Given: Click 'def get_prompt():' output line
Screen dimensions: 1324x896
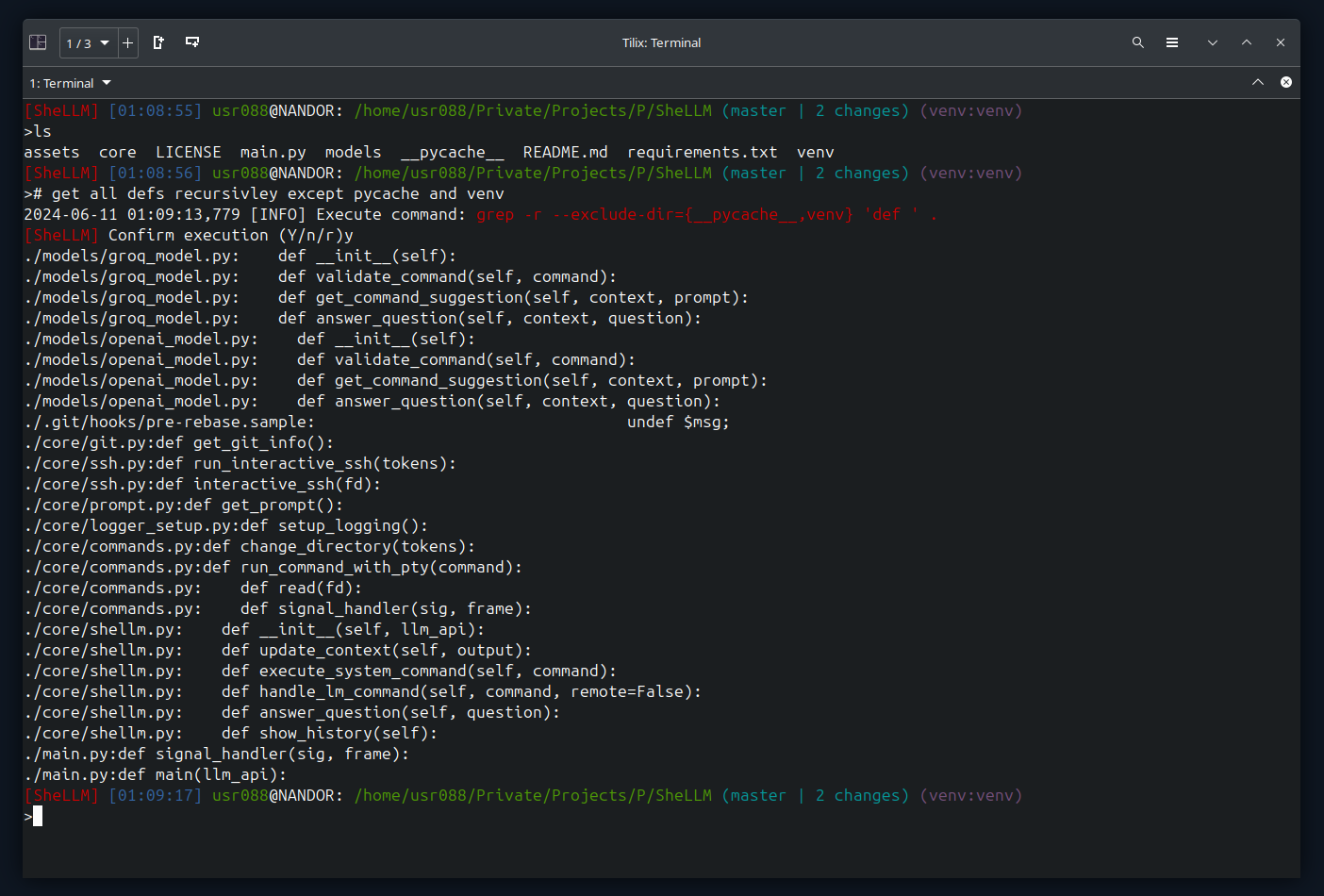Looking at the screenshot, I should point(264,505).
